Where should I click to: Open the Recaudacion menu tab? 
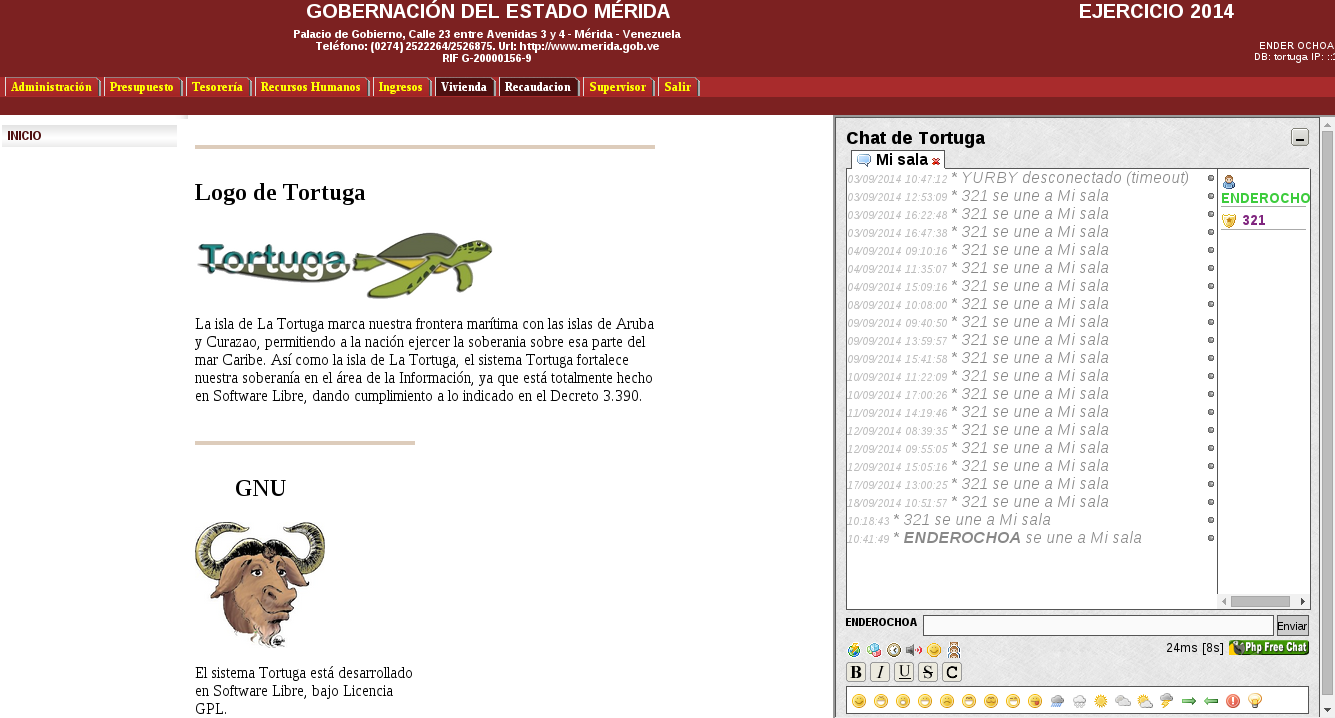click(538, 87)
